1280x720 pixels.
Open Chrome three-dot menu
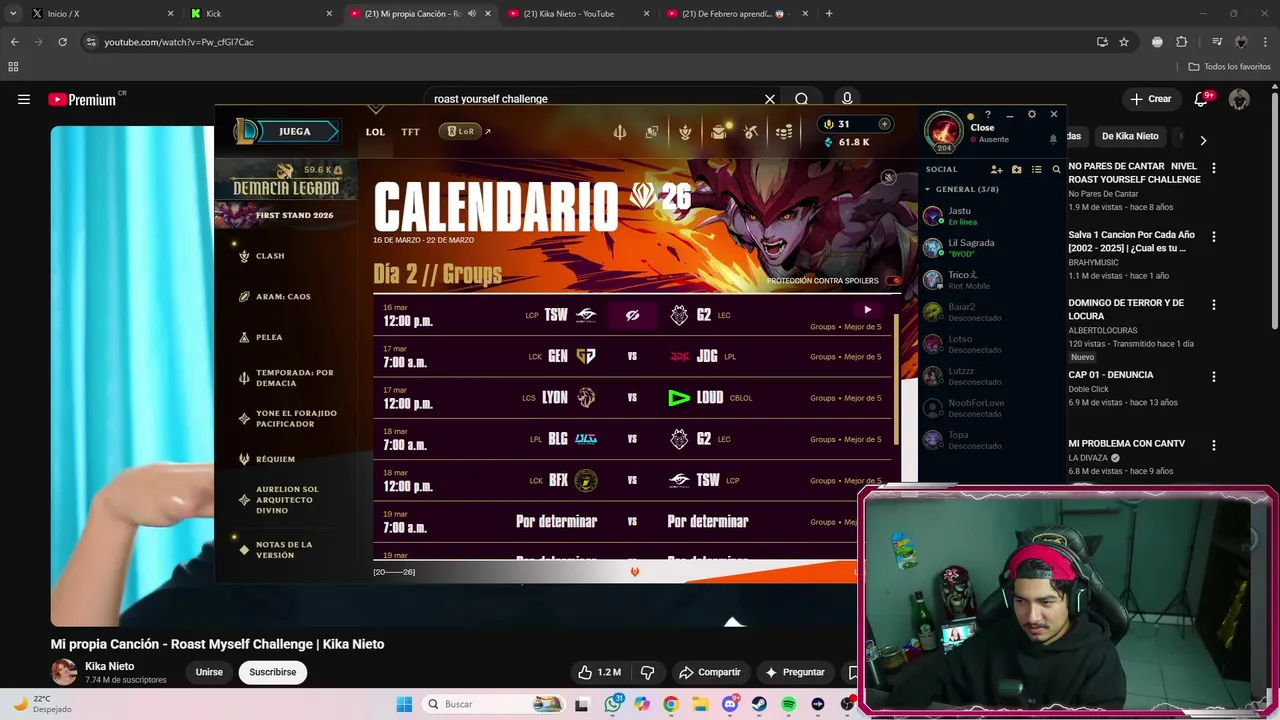[1264, 42]
